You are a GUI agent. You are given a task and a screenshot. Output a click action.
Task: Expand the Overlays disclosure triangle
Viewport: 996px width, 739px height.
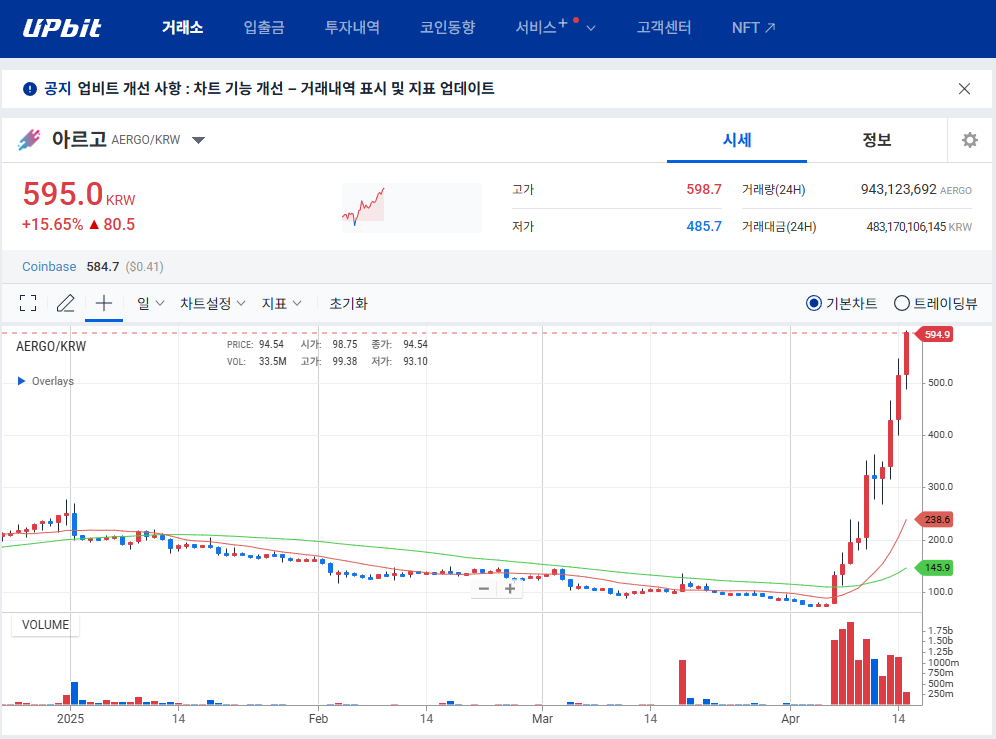(22, 381)
